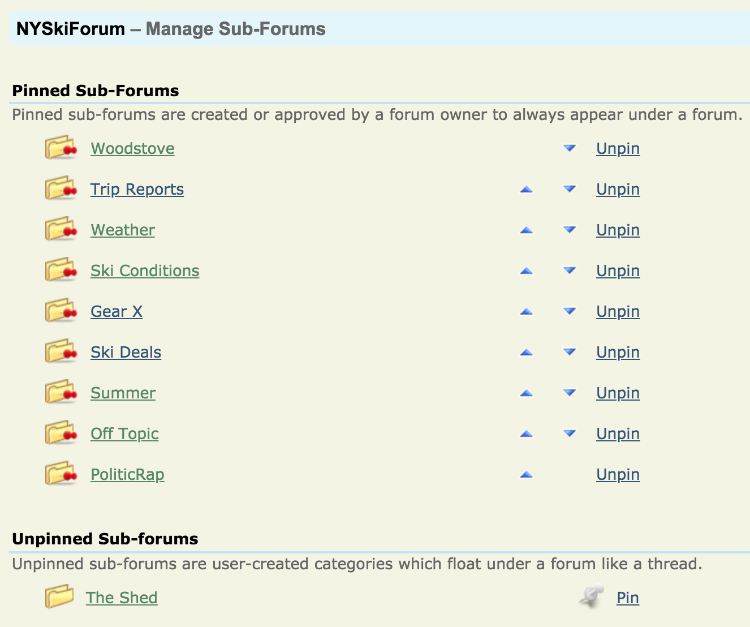Click the down arrow for Weather

pos(569,230)
